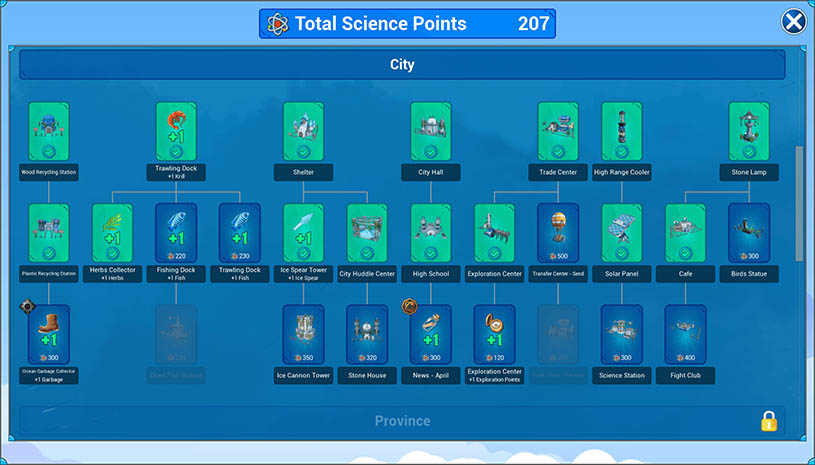Select the Trawling Dock card costing 230
Viewport: 815px width, 465px height.
[240, 233]
